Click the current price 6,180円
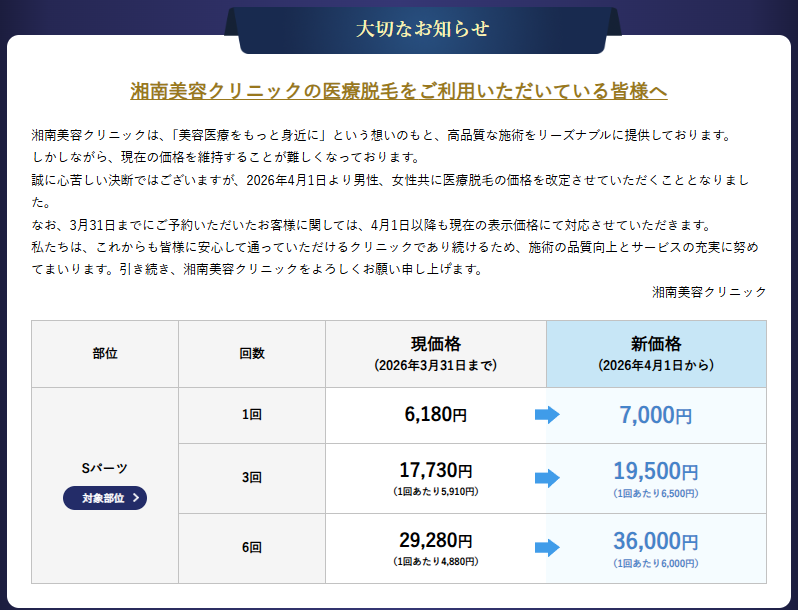 point(436,415)
